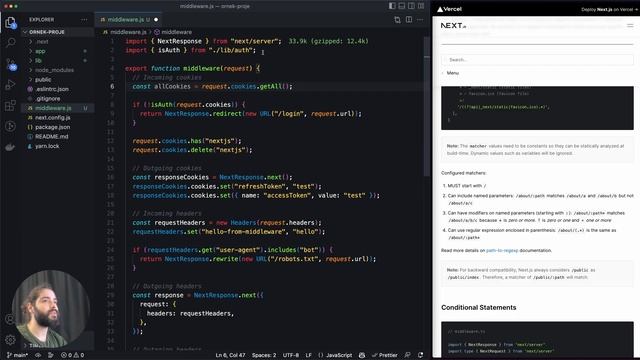Image resolution: width=640 pixels, height=360 pixels.
Task: Toggle the bottom panel layout icon
Action: (402, 6)
